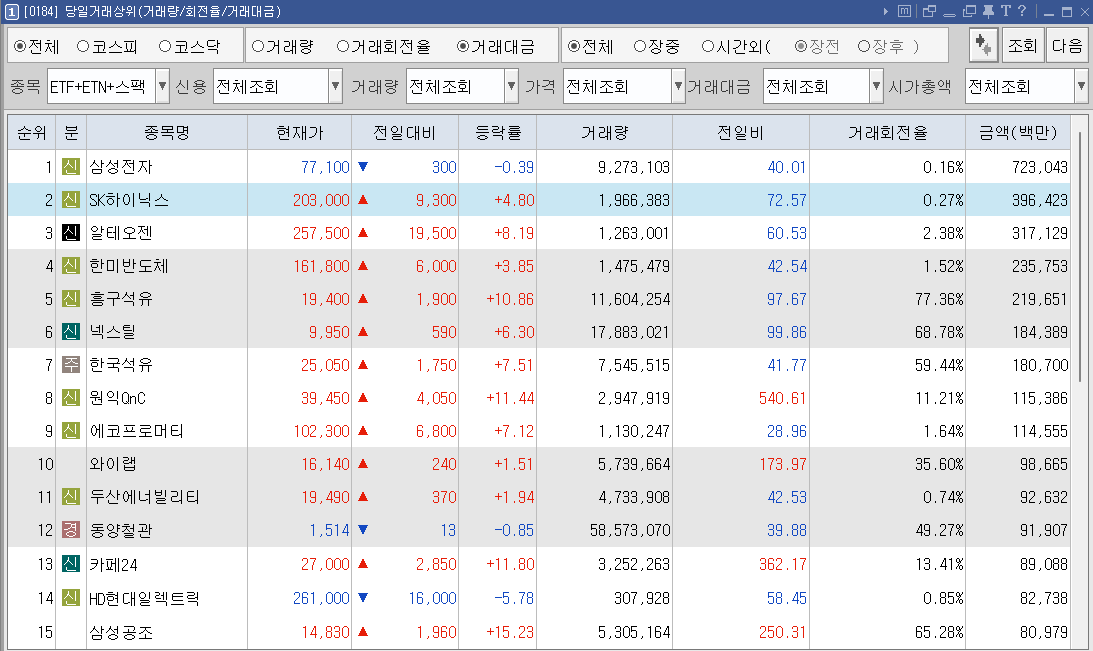Open the 가격 filter dropdown
The image size is (1093, 651).
click(x=624, y=86)
